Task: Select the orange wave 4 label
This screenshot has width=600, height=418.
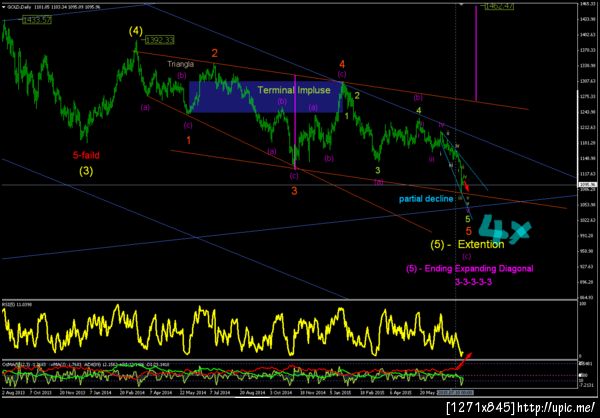Action: click(342, 64)
